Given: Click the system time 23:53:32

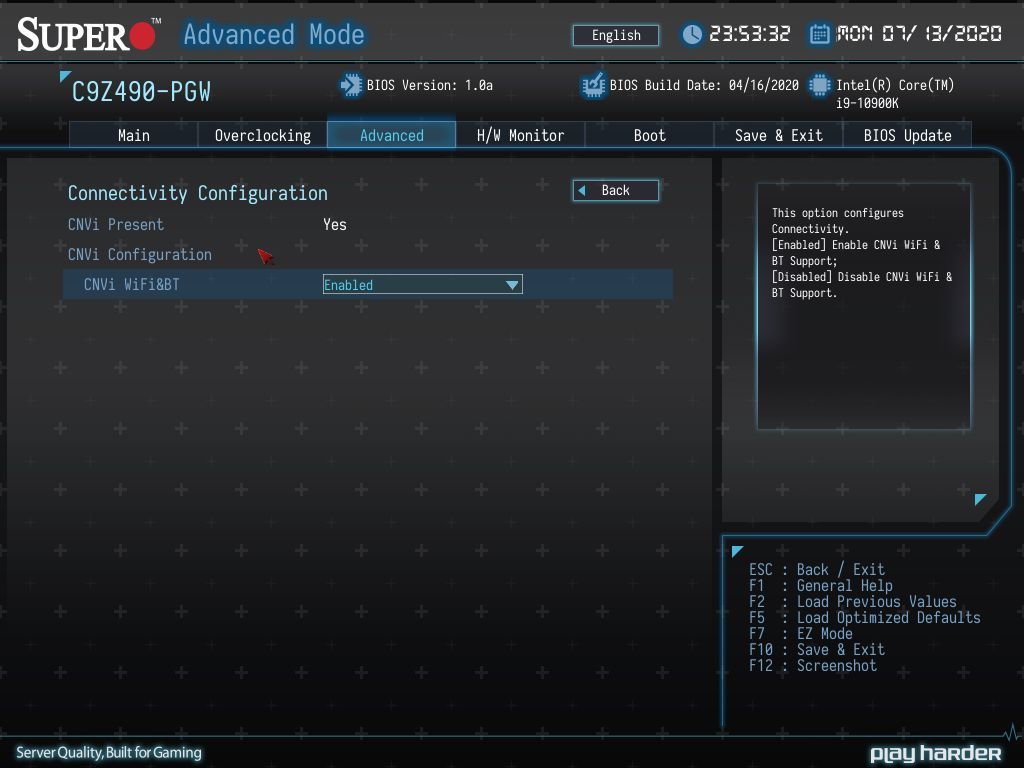Looking at the screenshot, I should click(x=750, y=34).
